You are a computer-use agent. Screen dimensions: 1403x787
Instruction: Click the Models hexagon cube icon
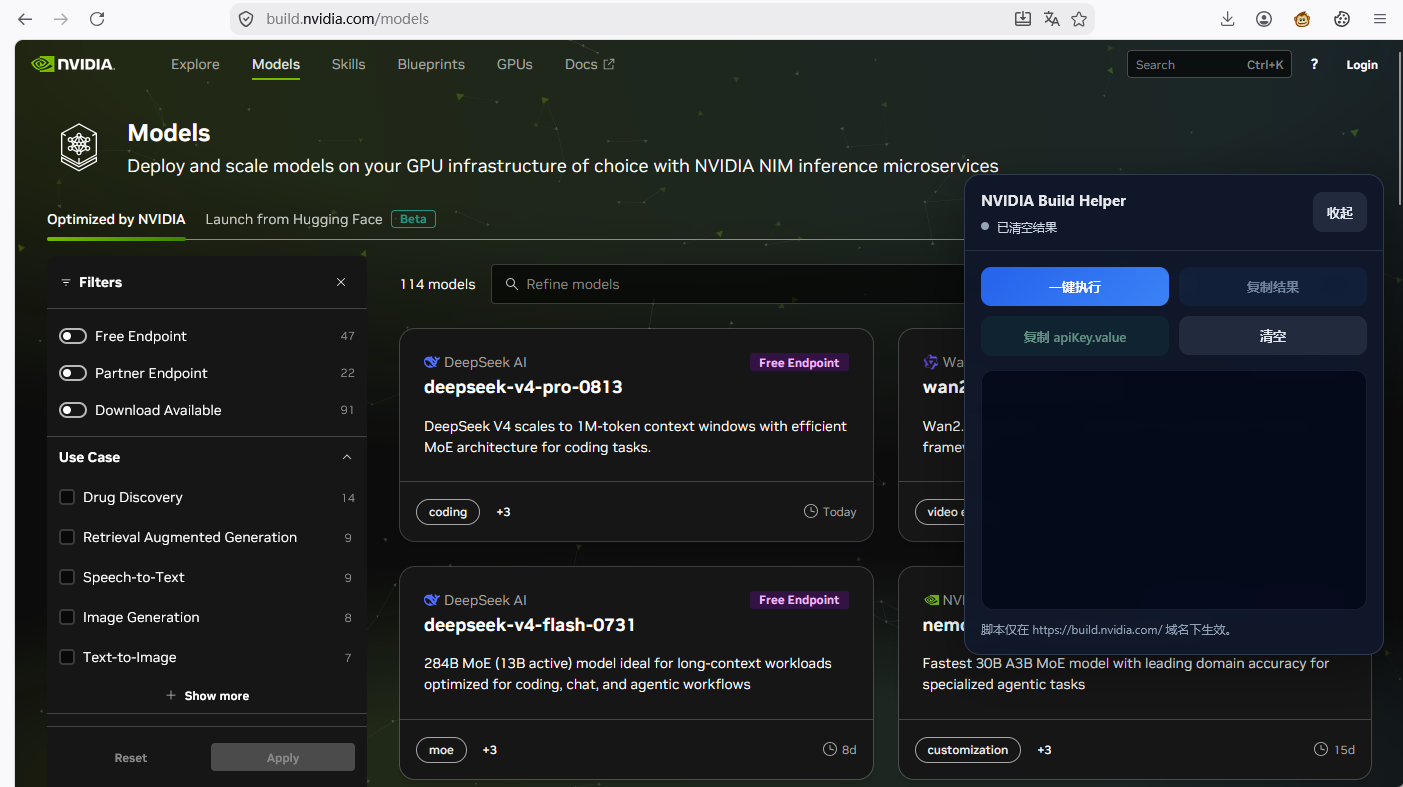(79, 146)
